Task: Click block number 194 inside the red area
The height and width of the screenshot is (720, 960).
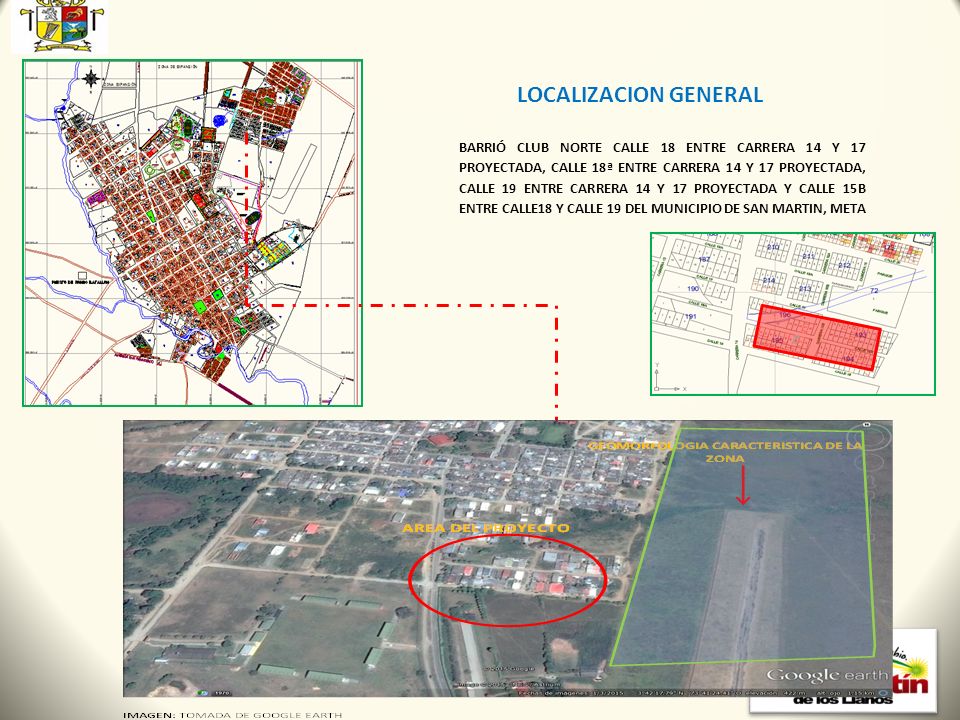Action: pyautogui.click(x=848, y=359)
